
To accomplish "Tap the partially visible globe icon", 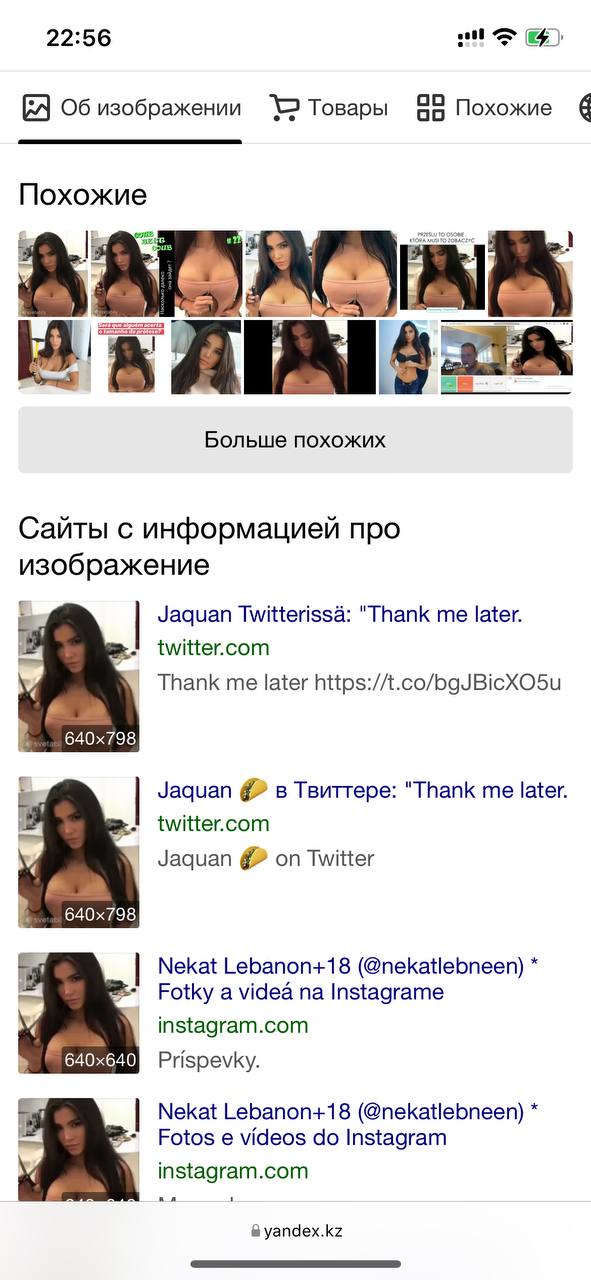I will click(584, 108).
